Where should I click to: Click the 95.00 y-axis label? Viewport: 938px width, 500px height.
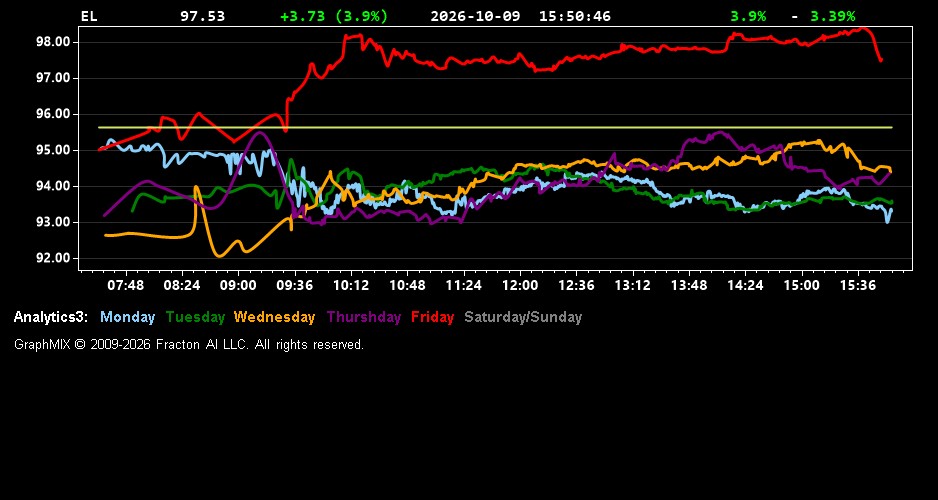coord(54,150)
